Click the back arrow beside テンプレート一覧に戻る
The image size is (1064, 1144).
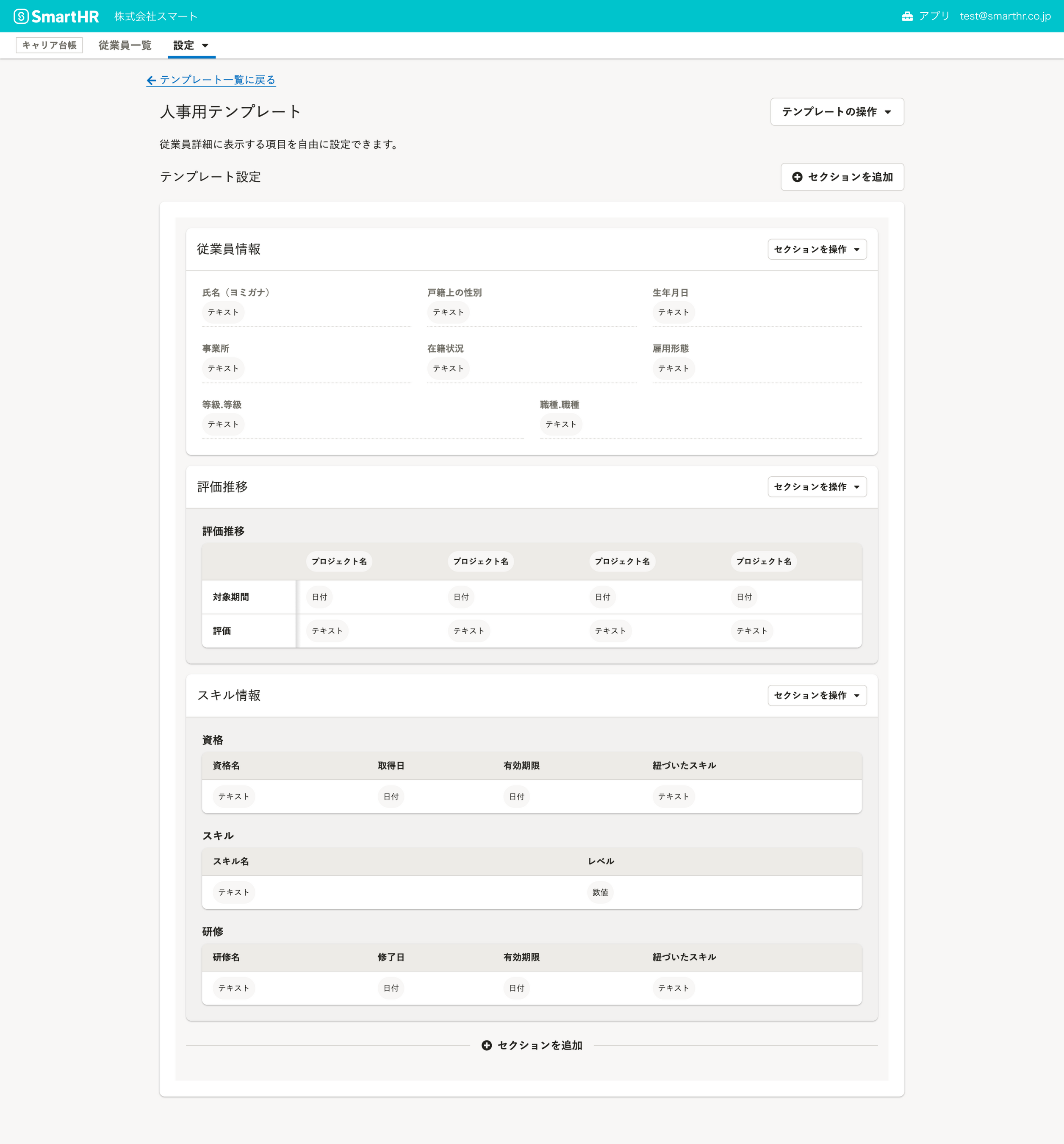pos(151,81)
